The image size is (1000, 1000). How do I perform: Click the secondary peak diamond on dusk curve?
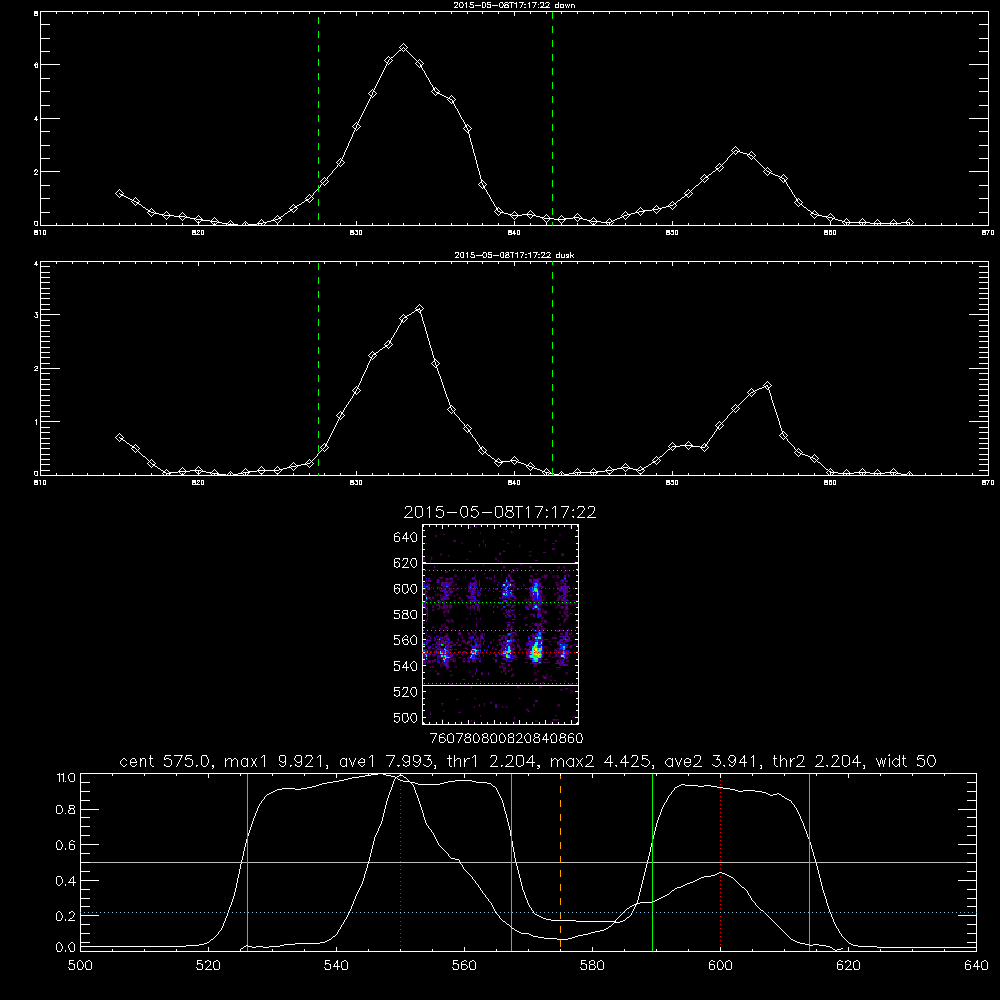point(767,385)
